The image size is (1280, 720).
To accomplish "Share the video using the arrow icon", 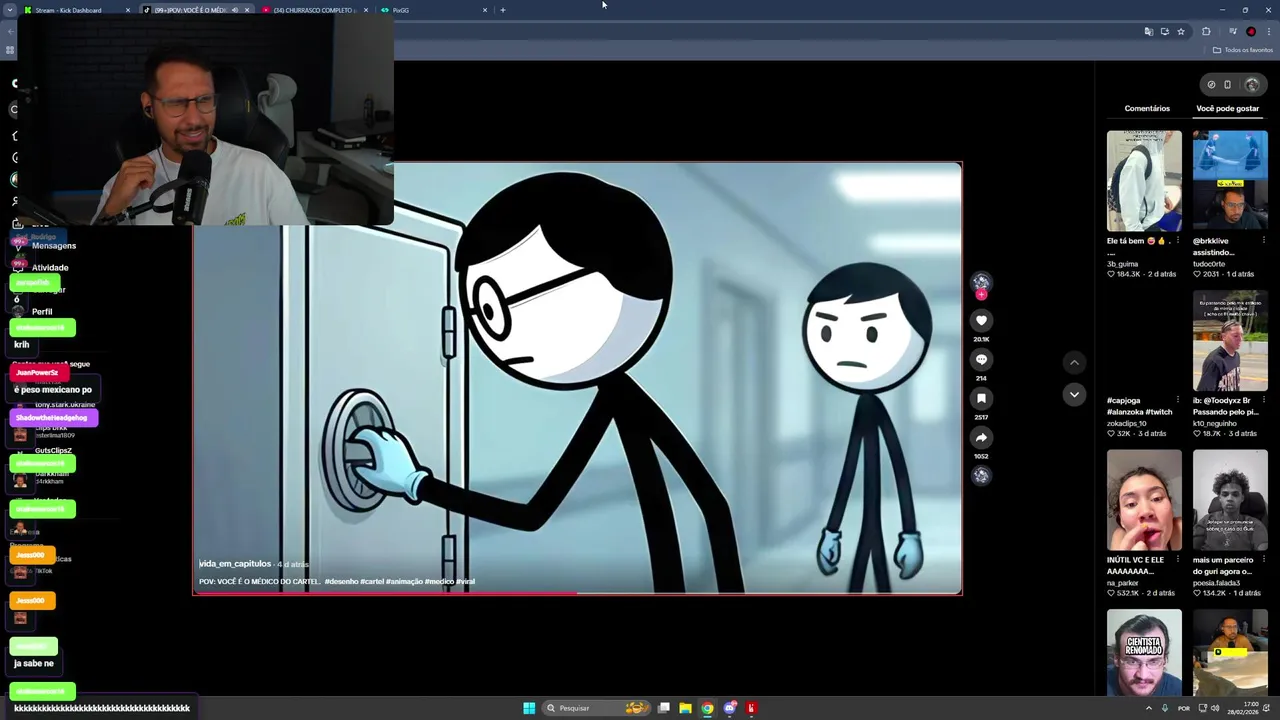I will pyautogui.click(x=981, y=437).
